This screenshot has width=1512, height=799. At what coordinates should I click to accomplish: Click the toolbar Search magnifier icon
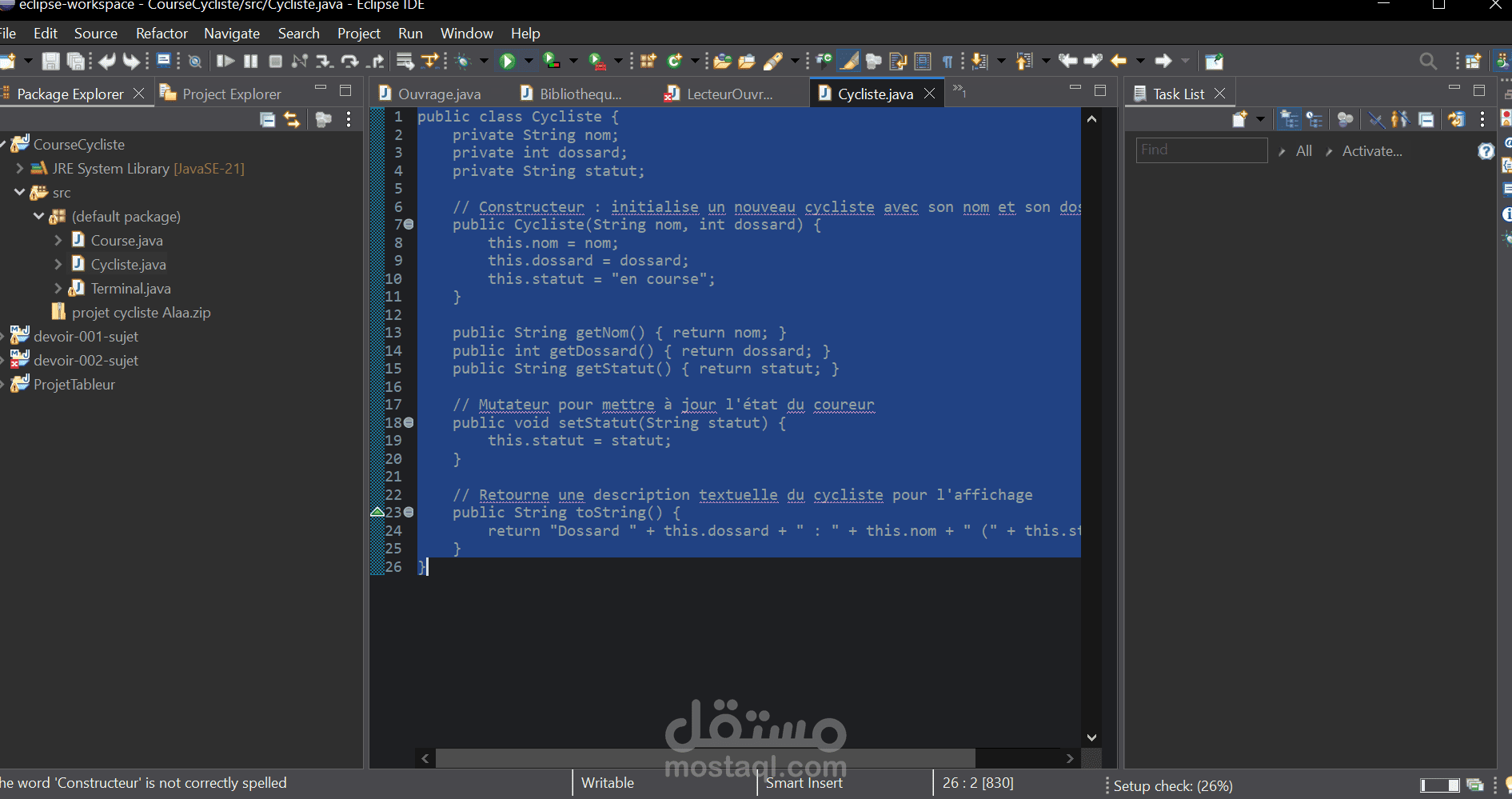pos(1428,61)
